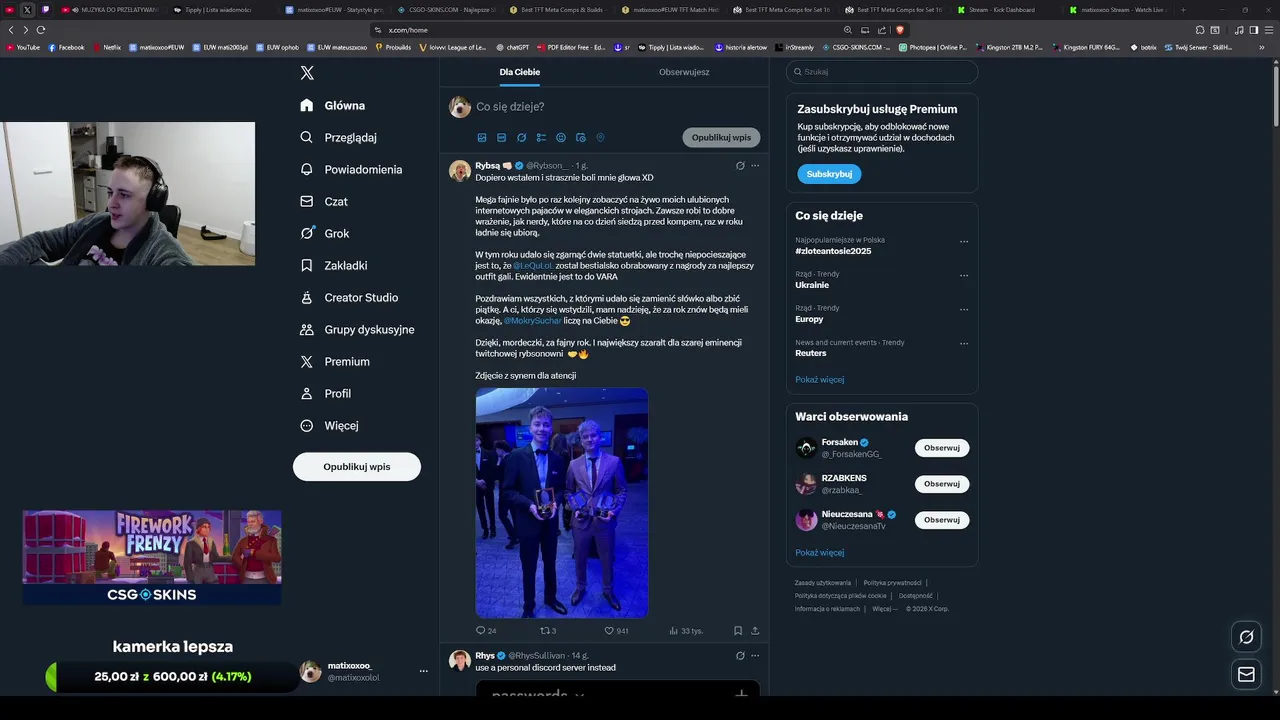
Task: Open Grok icon on Rybsą post
Action: tap(740, 166)
